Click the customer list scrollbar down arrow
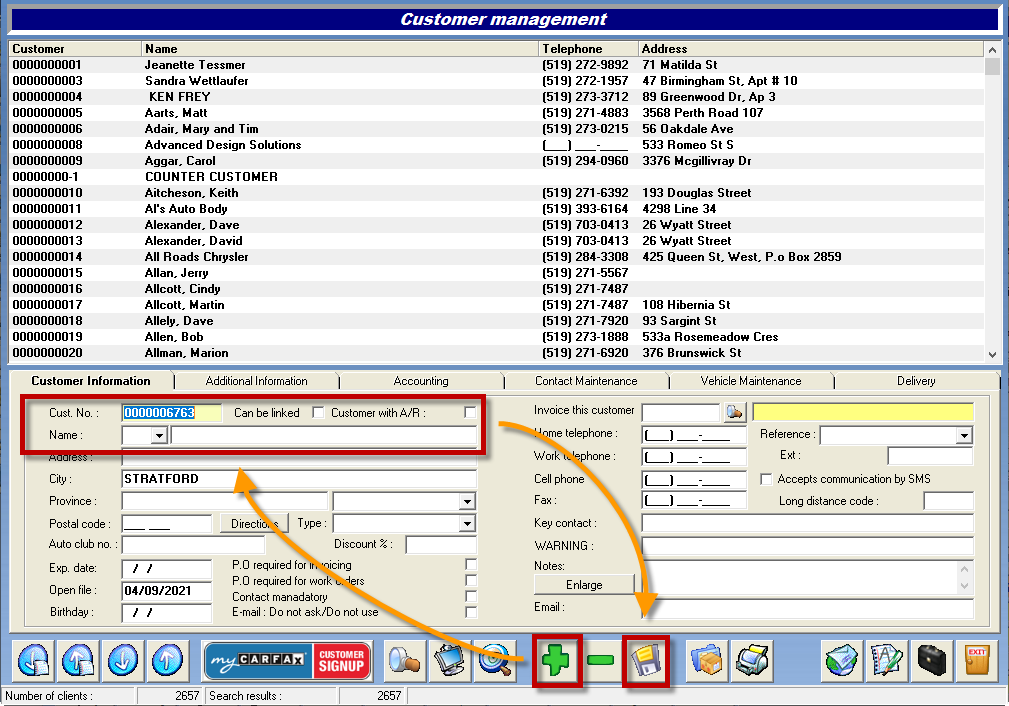This screenshot has height=706, width=1009. [x=992, y=355]
